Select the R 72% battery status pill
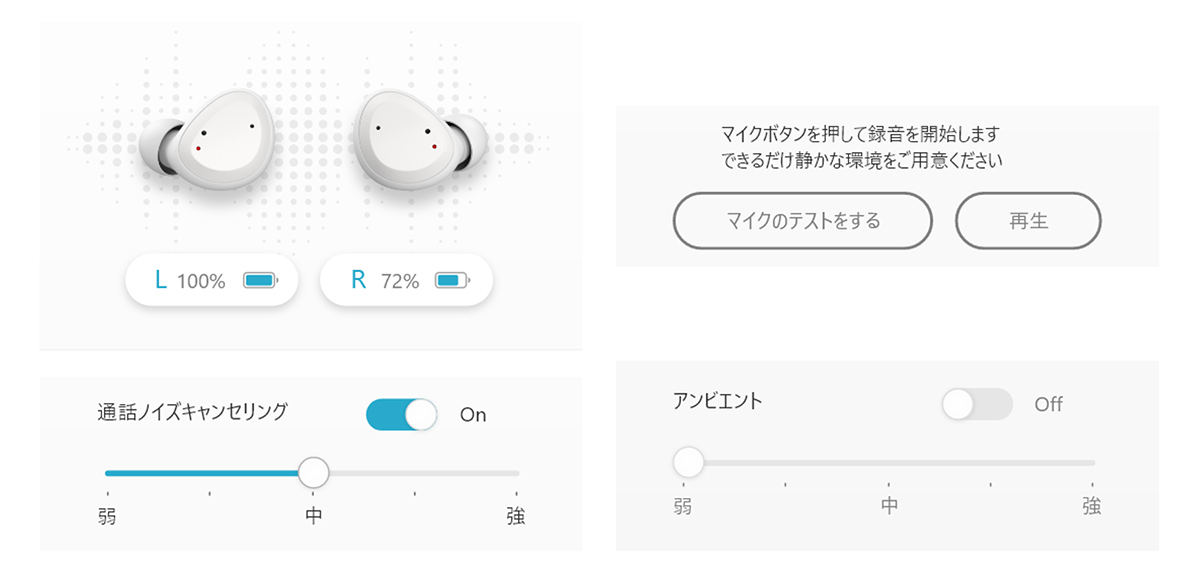 pyautogui.click(x=406, y=280)
